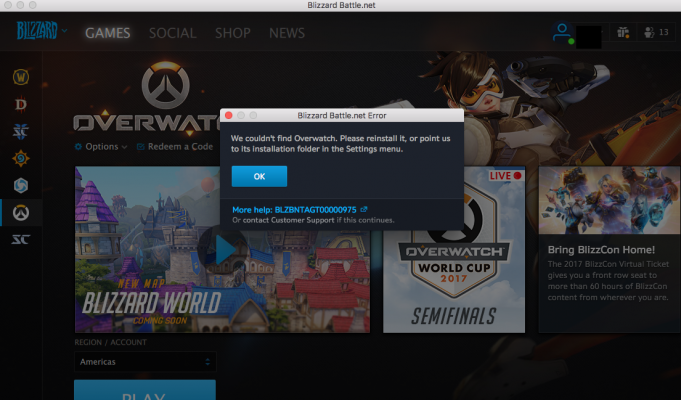Open StarCraft Remastered sidebar icon
Viewport: 681px width, 400px height.
click(21, 239)
